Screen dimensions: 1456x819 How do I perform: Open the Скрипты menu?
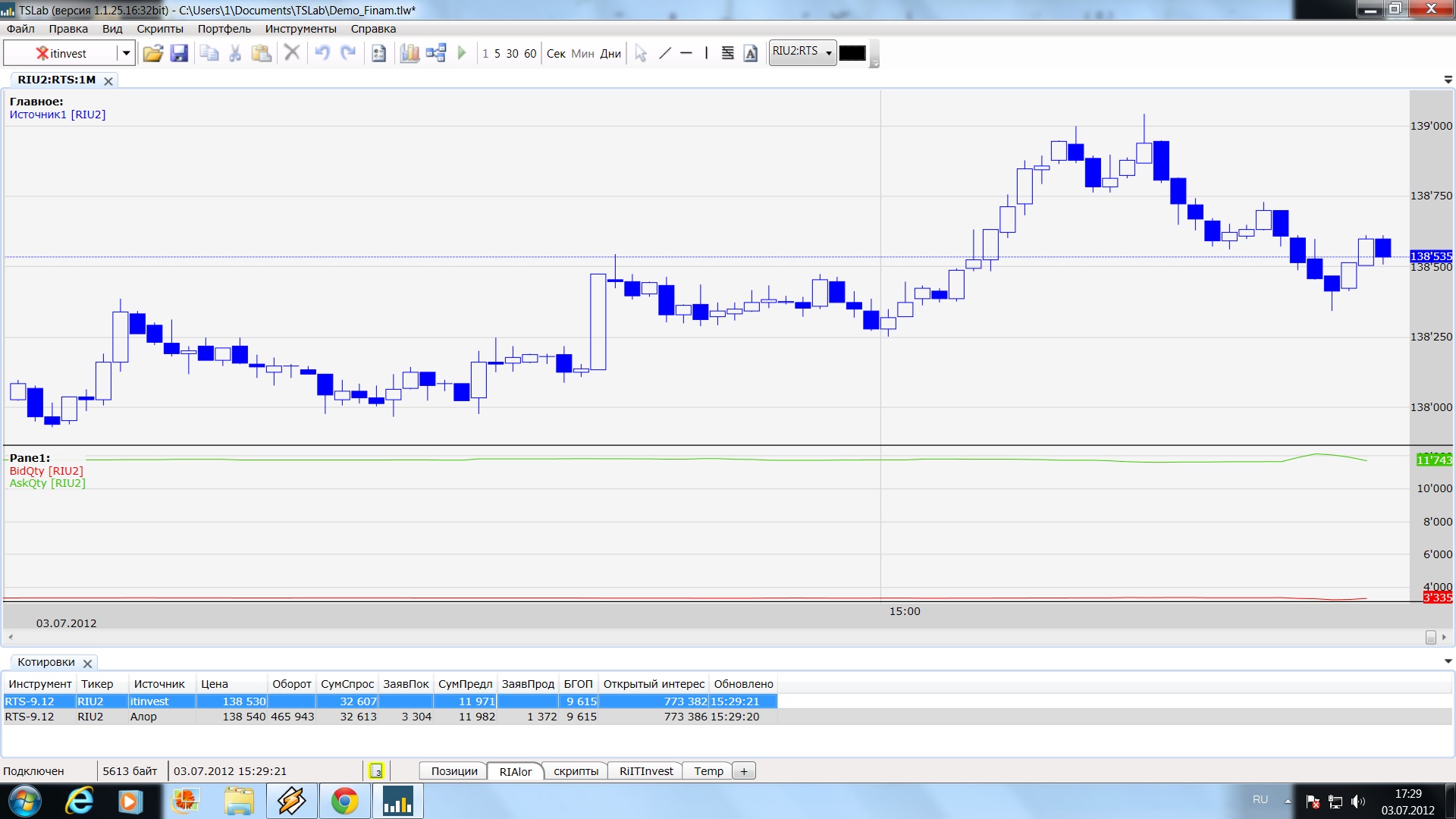pyautogui.click(x=160, y=29)
